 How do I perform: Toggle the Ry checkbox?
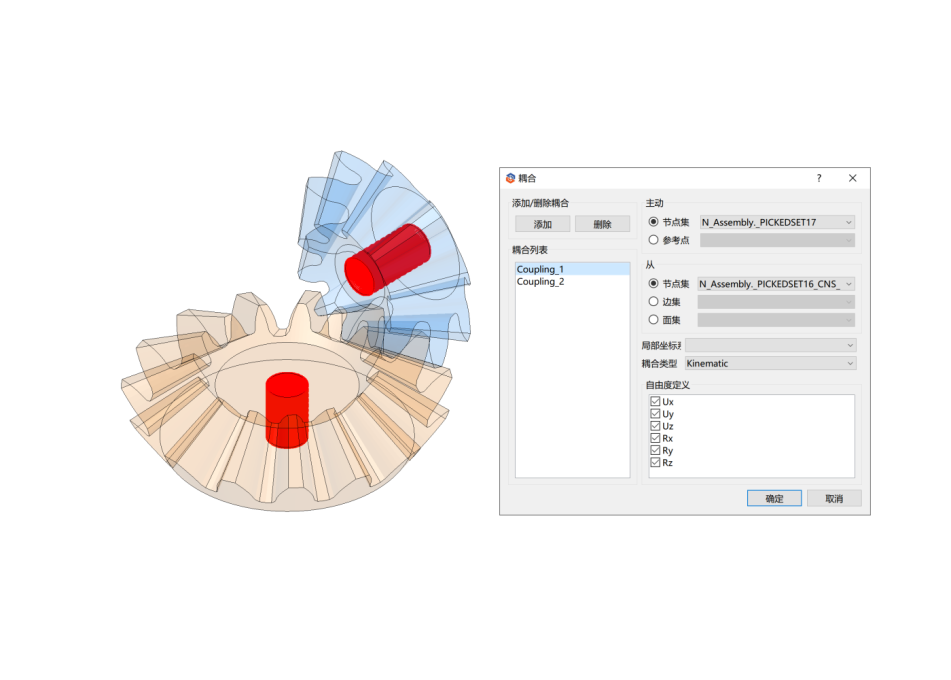(x=655, y=450)
